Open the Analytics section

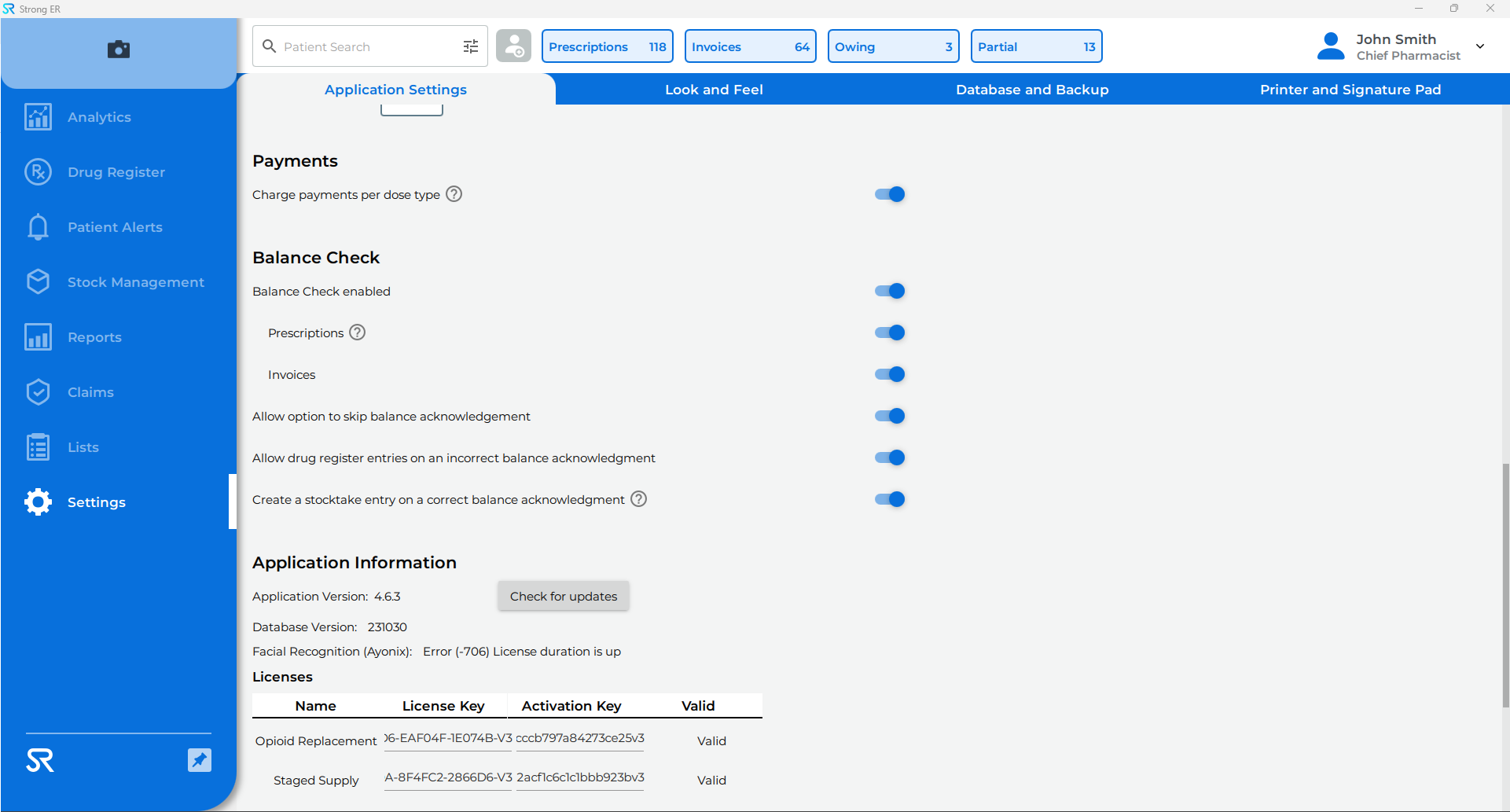click(99, 116)
